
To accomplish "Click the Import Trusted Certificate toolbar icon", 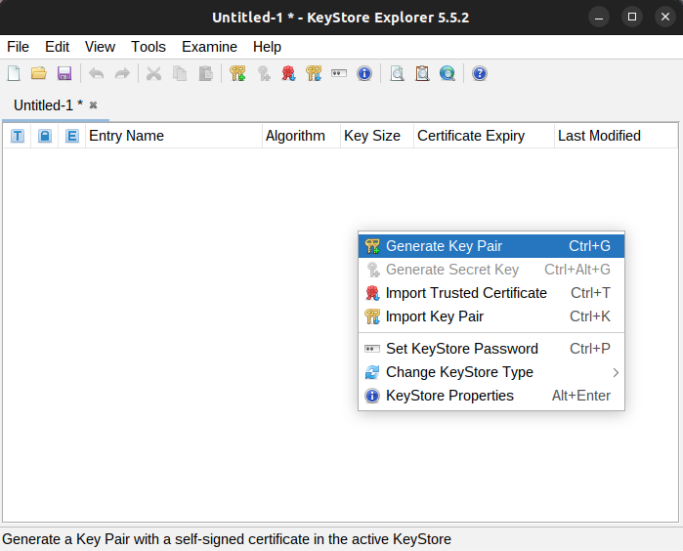I will pos(288,73).
